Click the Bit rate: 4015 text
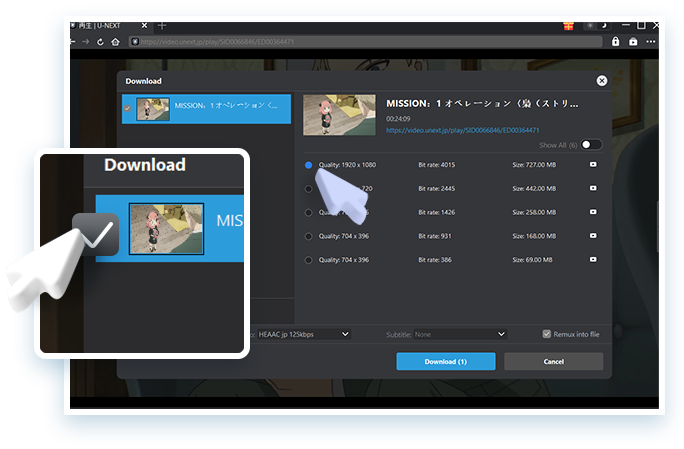 pos(436,165)
